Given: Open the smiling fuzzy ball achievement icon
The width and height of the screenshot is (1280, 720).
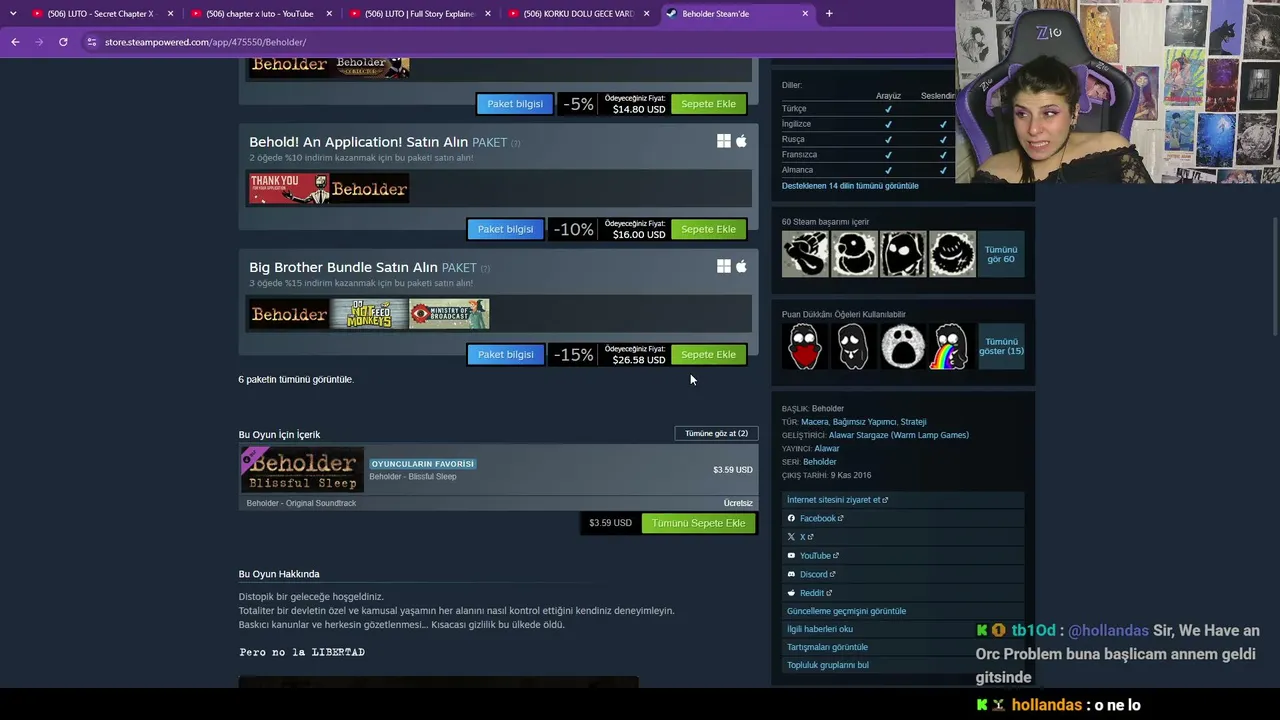Looking at the screenshot, I should [952, 254].
